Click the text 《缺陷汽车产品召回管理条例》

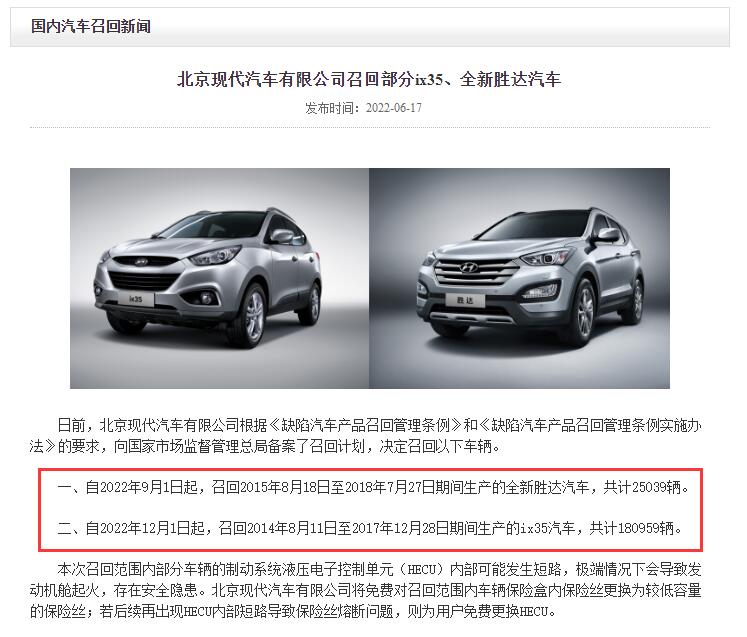[366, 425]
